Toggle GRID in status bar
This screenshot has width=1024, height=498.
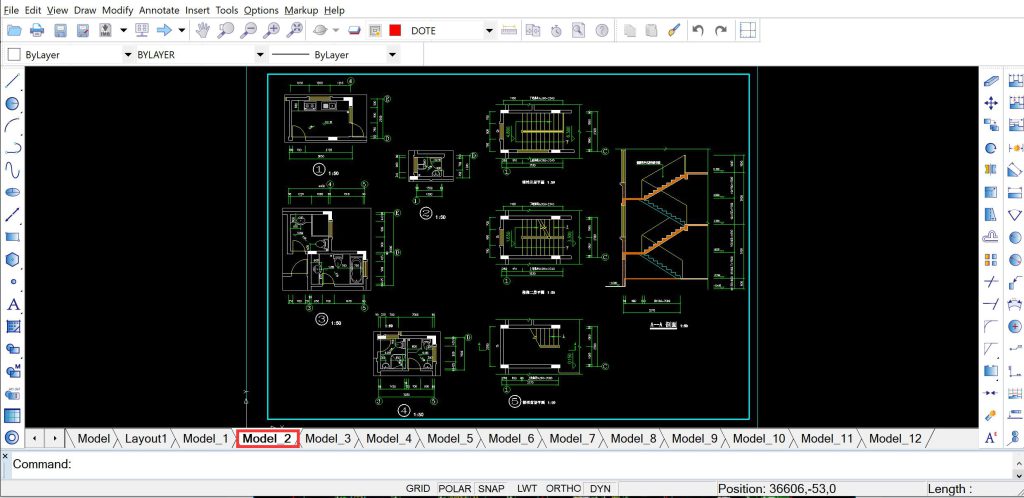point(418,488)
